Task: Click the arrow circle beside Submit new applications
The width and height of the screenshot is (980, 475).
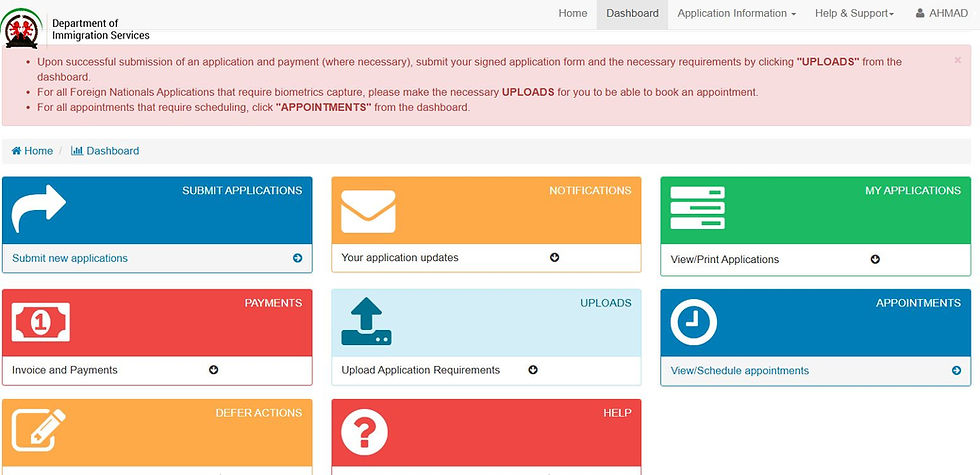Action: pos(298,258)
